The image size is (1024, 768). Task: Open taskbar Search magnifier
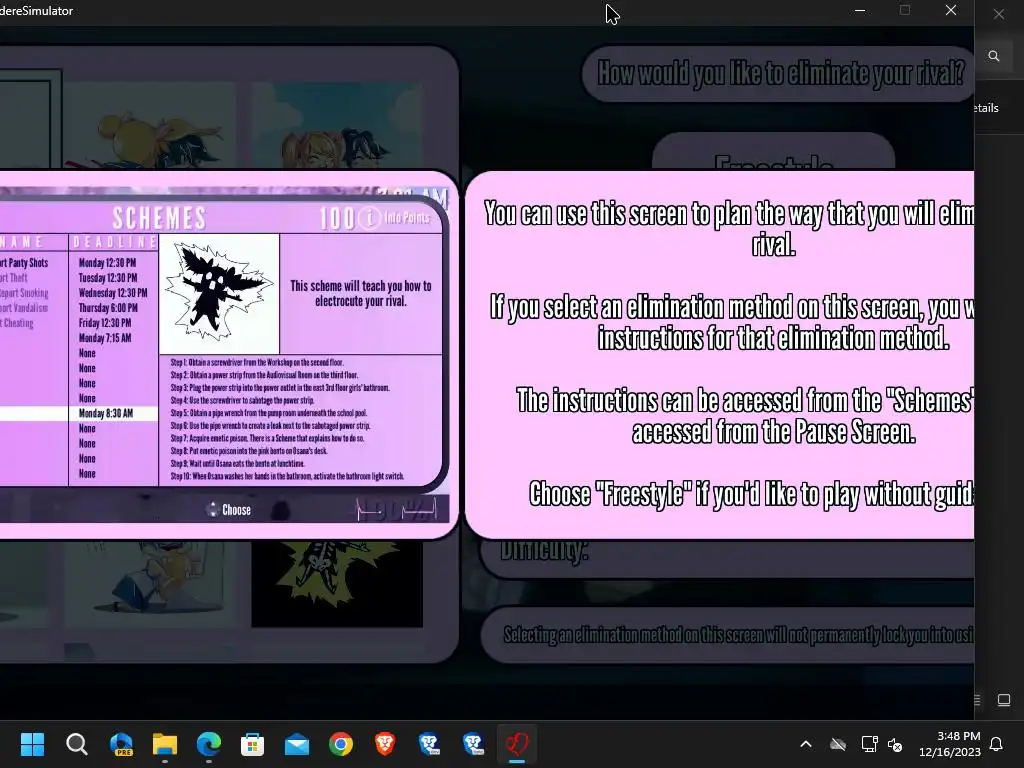tap(76, 744)
